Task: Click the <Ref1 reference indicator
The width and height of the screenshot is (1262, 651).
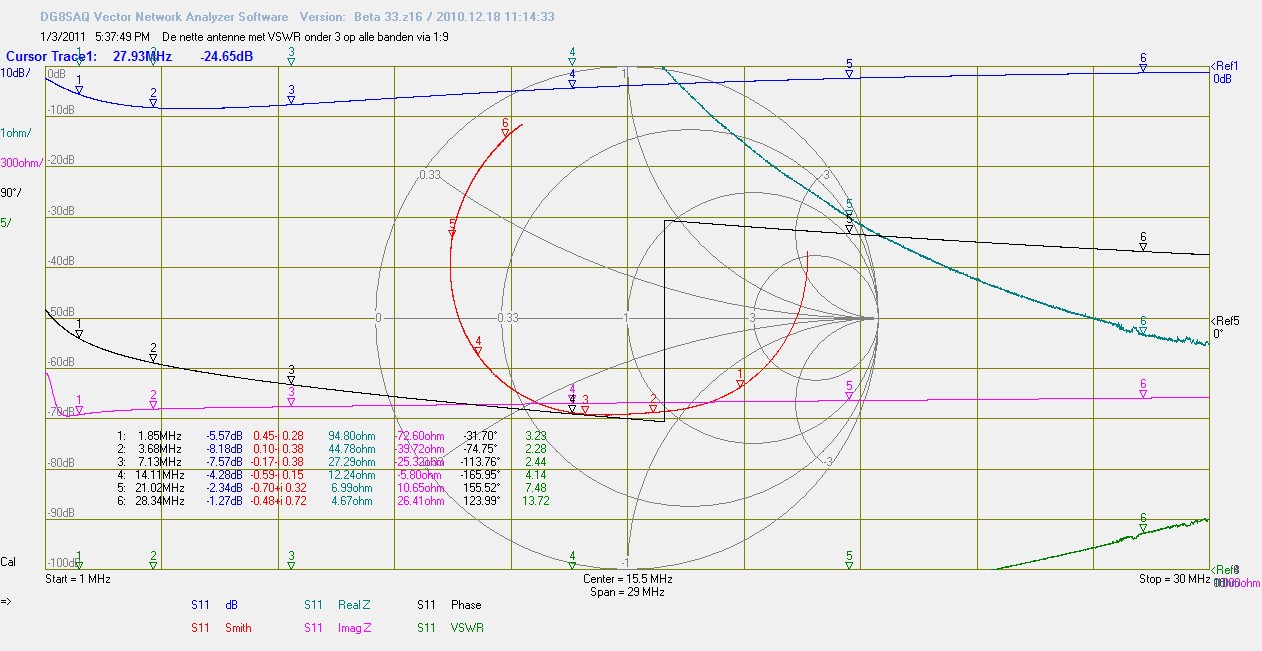Action: coord(1224,66)
